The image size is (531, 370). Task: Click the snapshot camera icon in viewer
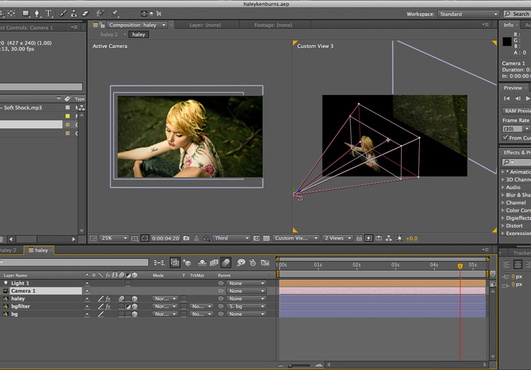pyautogui.click(x=186, y=238)
